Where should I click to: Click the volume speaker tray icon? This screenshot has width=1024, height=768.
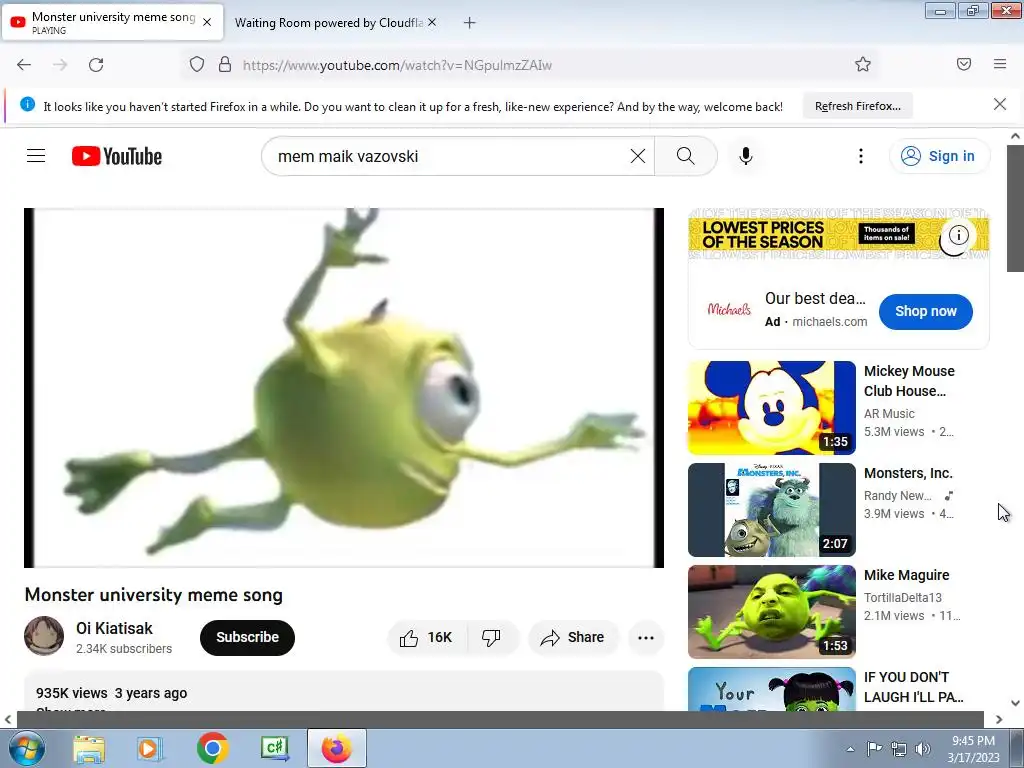pyautogui.click(x=923, y=749)
